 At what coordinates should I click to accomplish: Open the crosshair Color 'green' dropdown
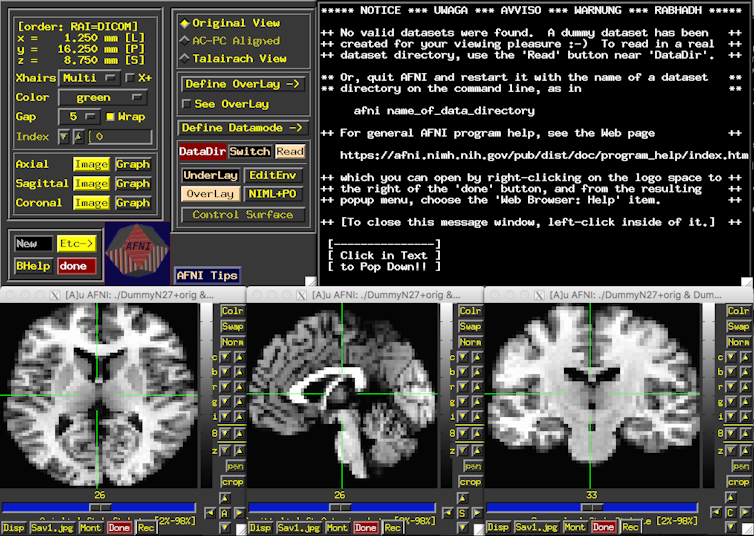(x=102, y=98)
